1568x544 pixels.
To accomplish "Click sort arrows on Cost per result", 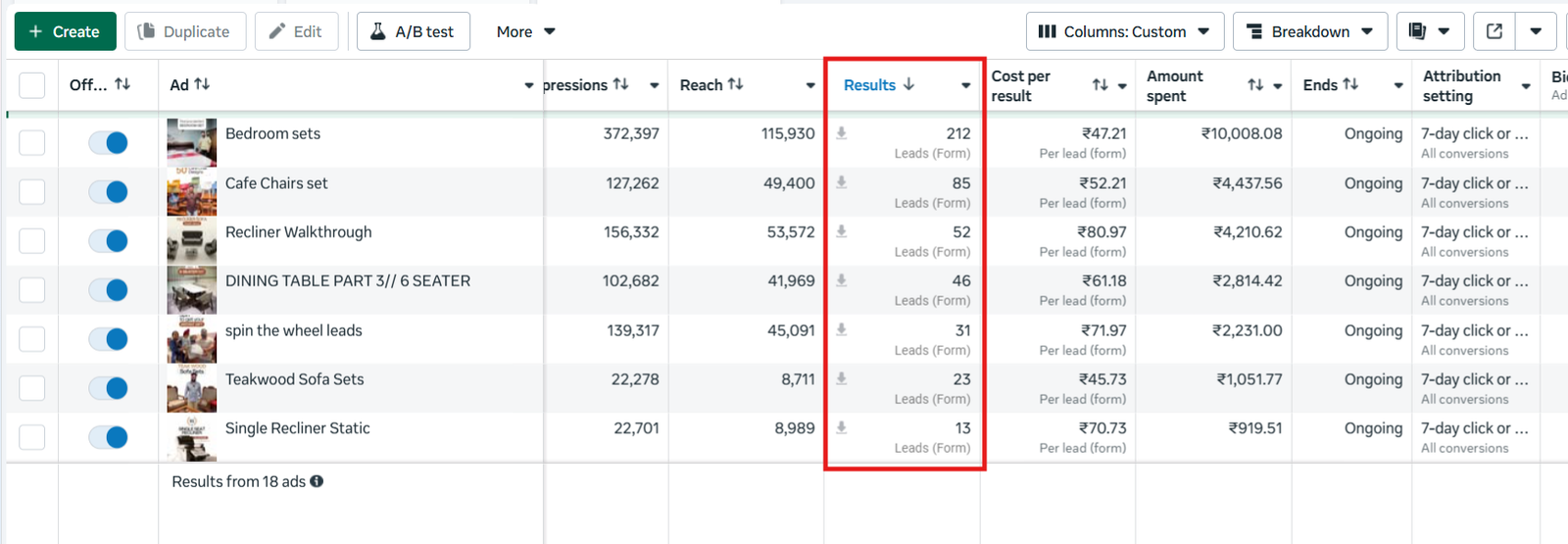I will click(x=1100, y=85).
